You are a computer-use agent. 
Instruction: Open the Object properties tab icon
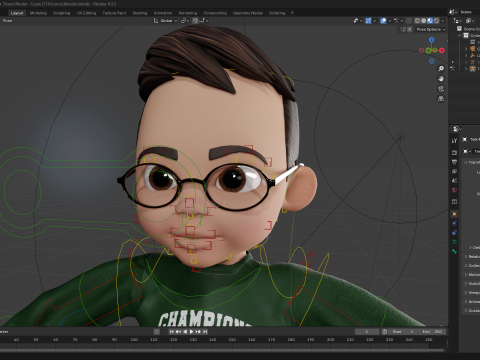454,214
